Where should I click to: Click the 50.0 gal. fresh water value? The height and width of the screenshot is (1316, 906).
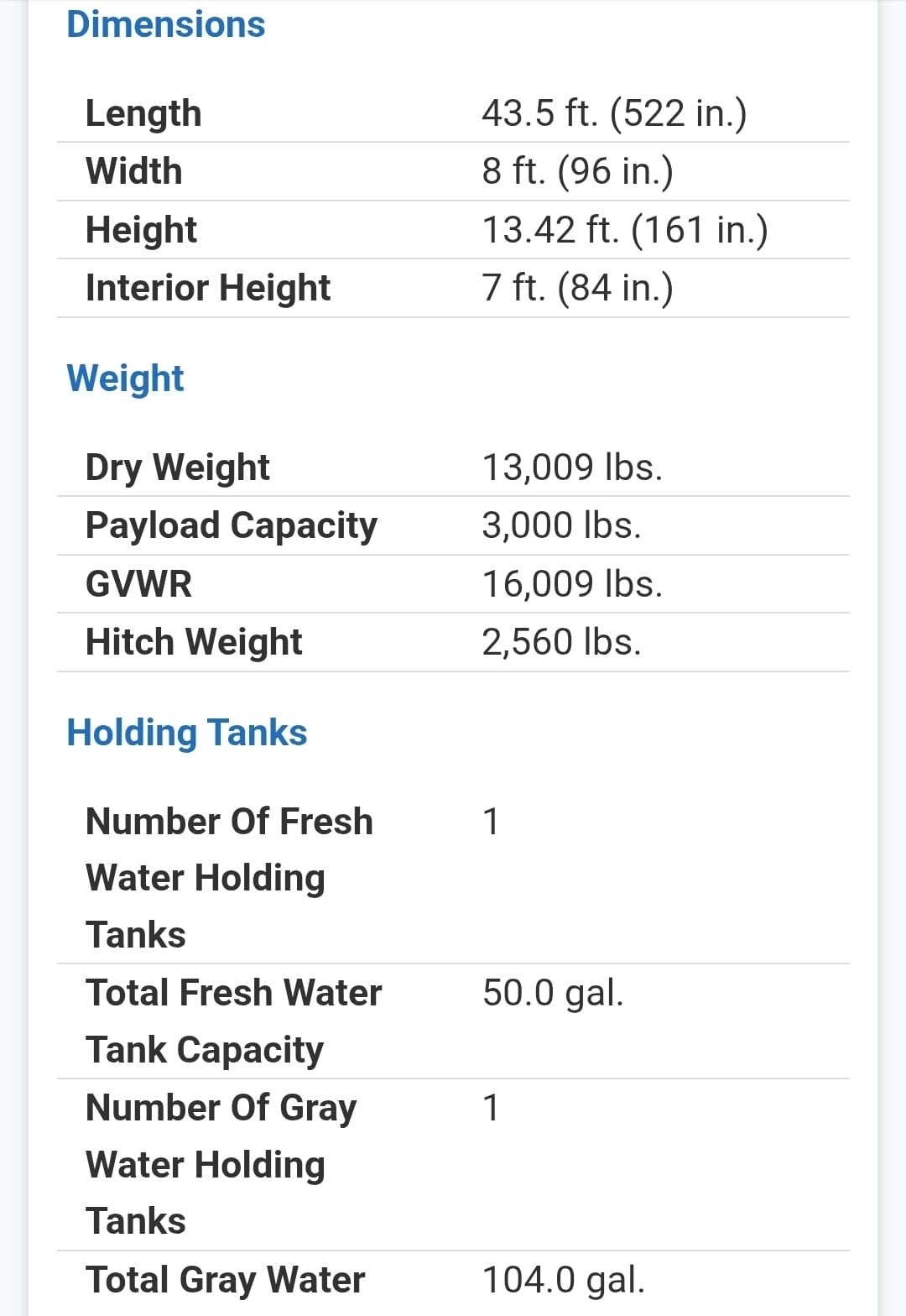pyautogui.click(x=553, y=993)
